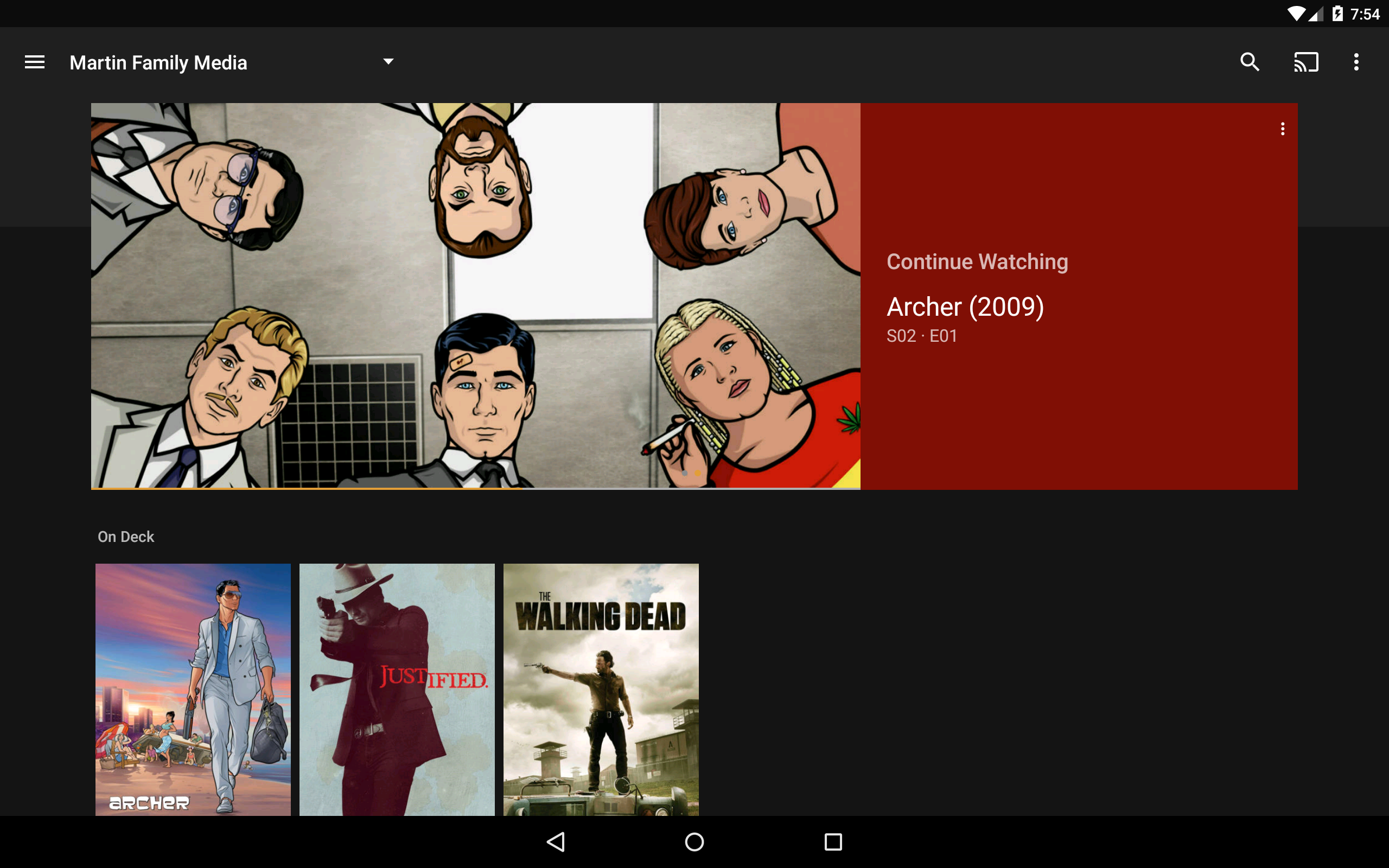Expand the Martin Family Media server dropdown
This screenshot has height=868, width=1389.
pos(388,61)
